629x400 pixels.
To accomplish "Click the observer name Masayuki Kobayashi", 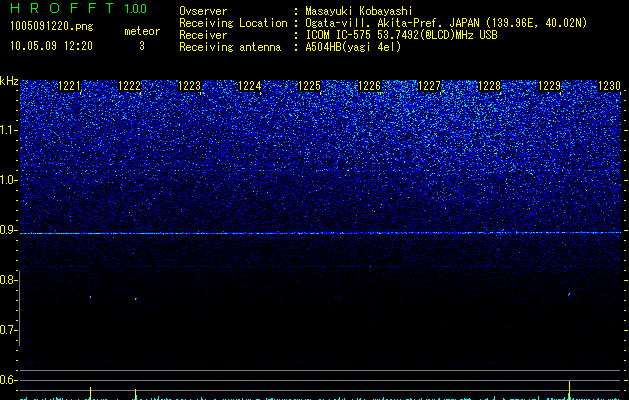I will [359, 11].
